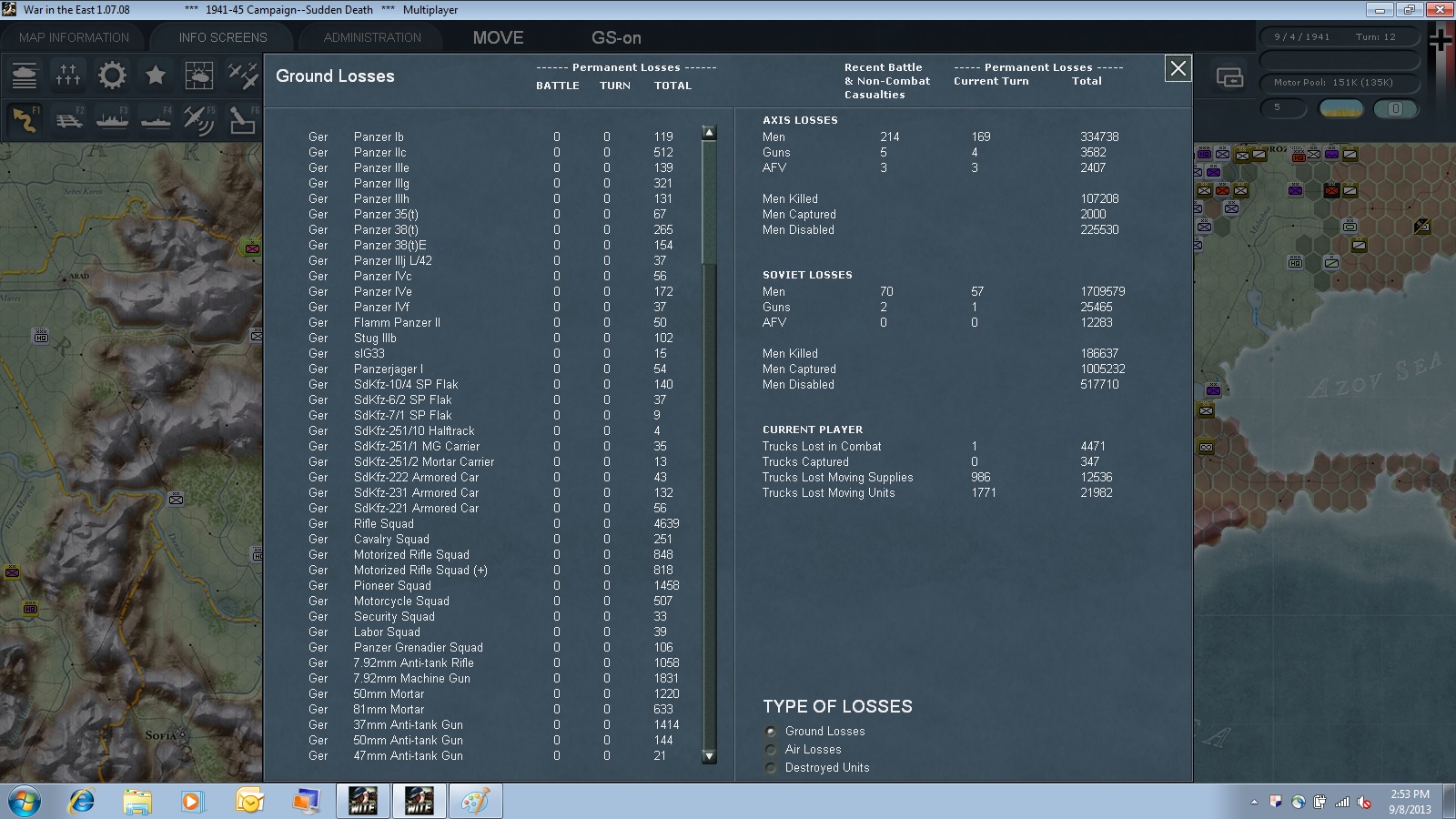
Task: Open Internet Explorer from taskbar
Action: tap(82, 802)
